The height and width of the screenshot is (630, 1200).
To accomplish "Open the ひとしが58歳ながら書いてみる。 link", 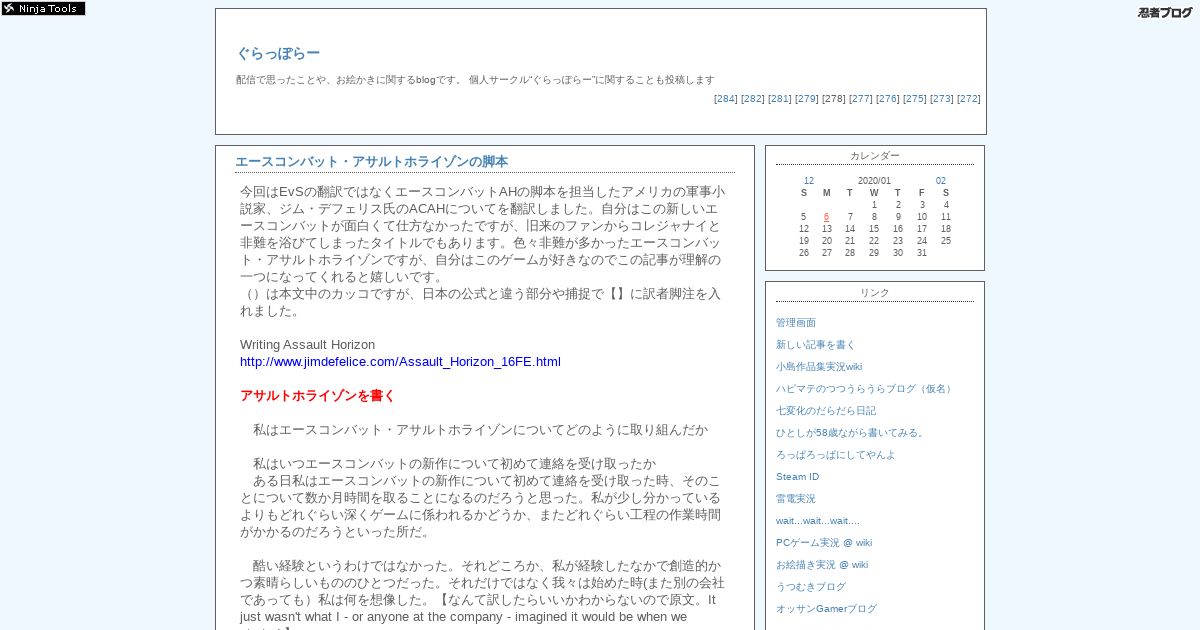I will coord(851,433).
